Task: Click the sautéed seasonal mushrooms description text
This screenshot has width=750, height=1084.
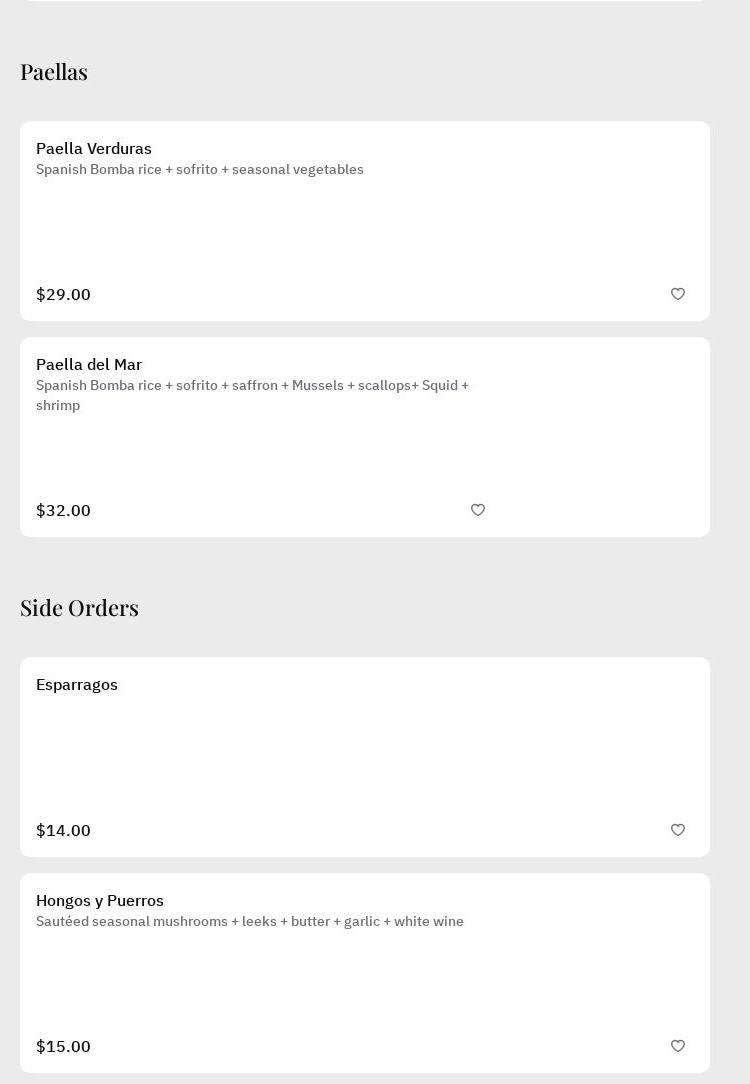Action: pyautogui.click(x=250, y=922)
